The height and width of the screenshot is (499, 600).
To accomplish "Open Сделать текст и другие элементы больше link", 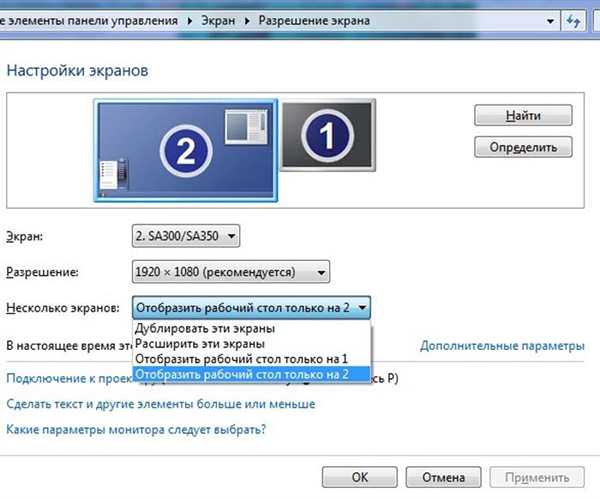I will click(161, 404).
